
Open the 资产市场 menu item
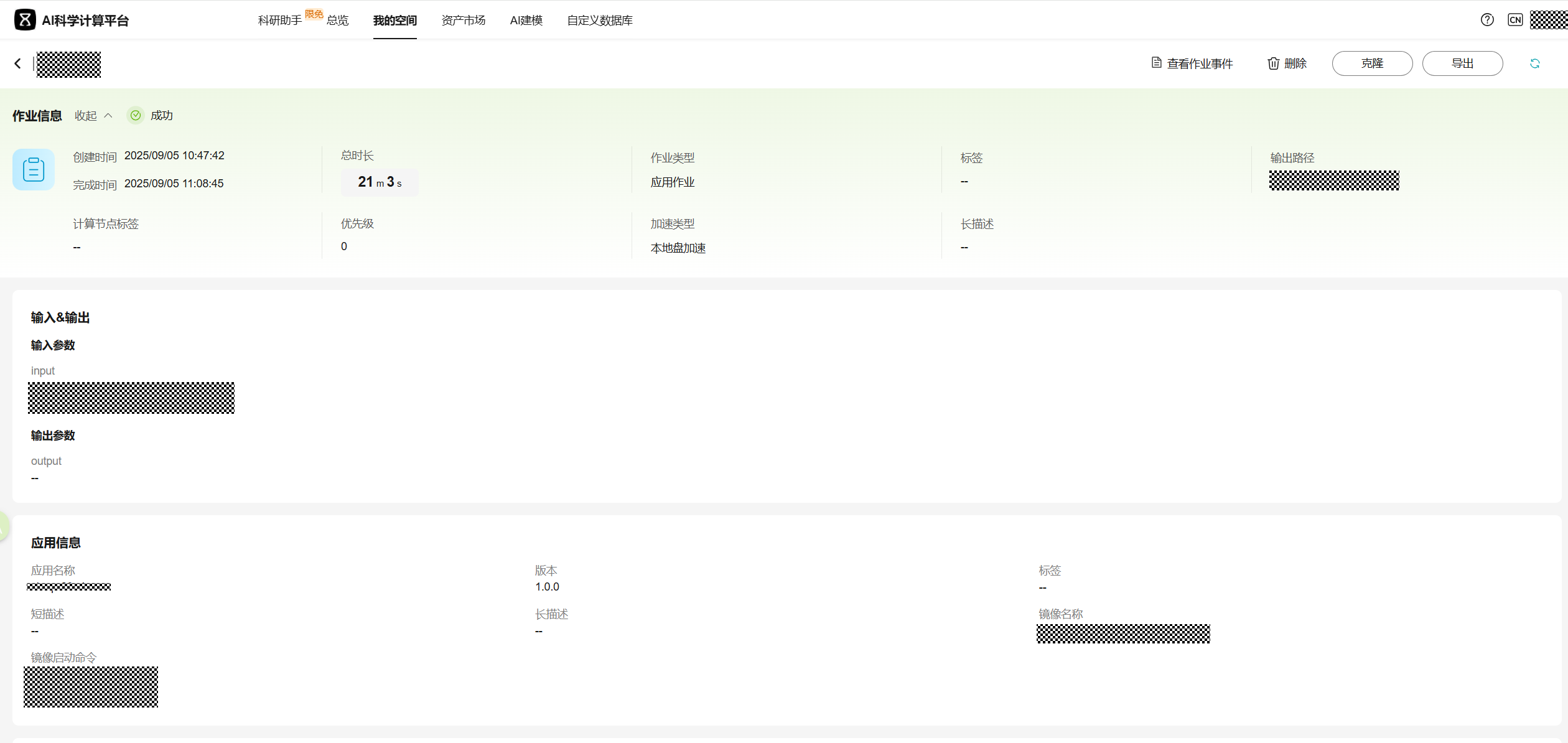[464, 21]
